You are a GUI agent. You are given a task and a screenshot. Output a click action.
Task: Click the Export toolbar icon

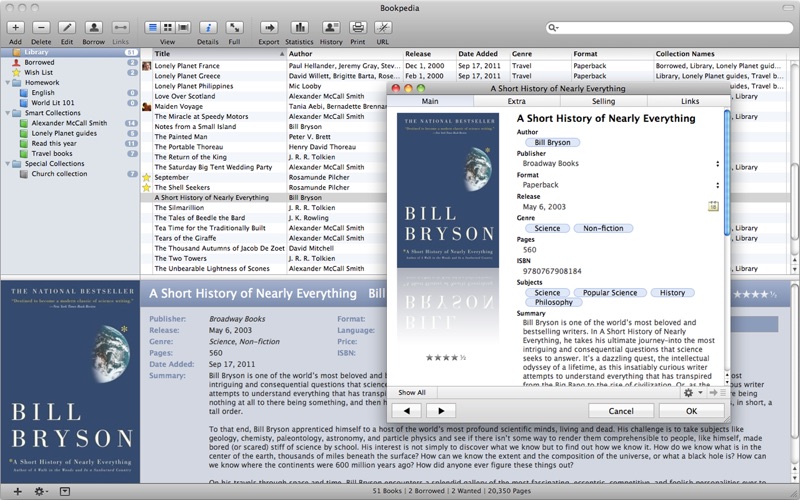point(269,27)
